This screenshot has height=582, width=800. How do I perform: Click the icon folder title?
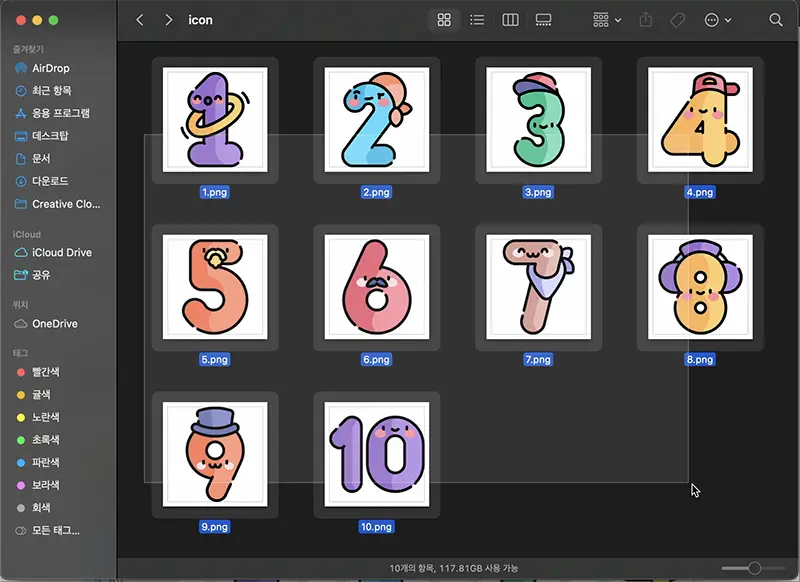(201, 20)
